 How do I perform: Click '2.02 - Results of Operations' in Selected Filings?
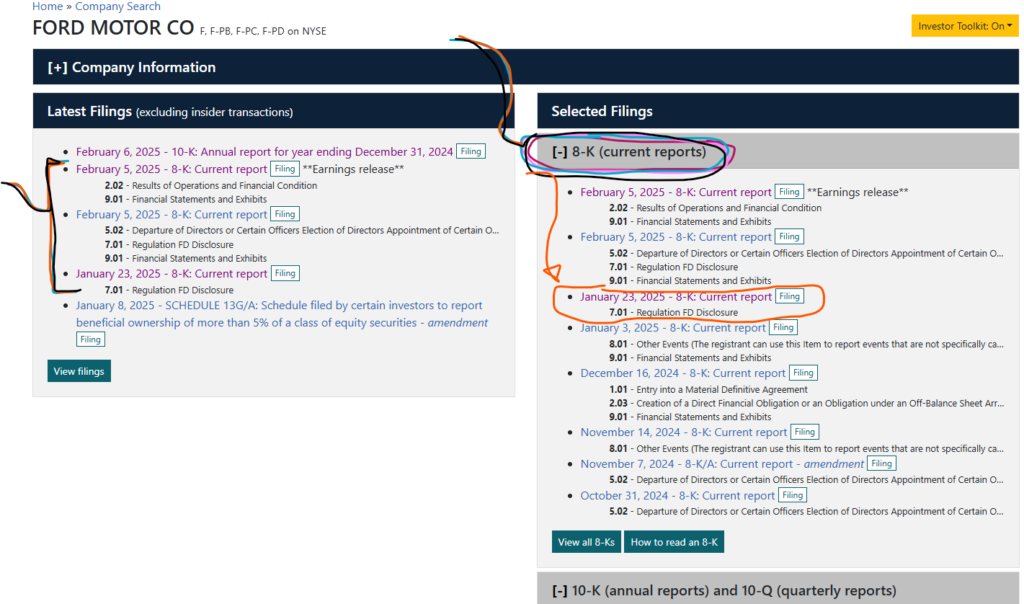716,208
